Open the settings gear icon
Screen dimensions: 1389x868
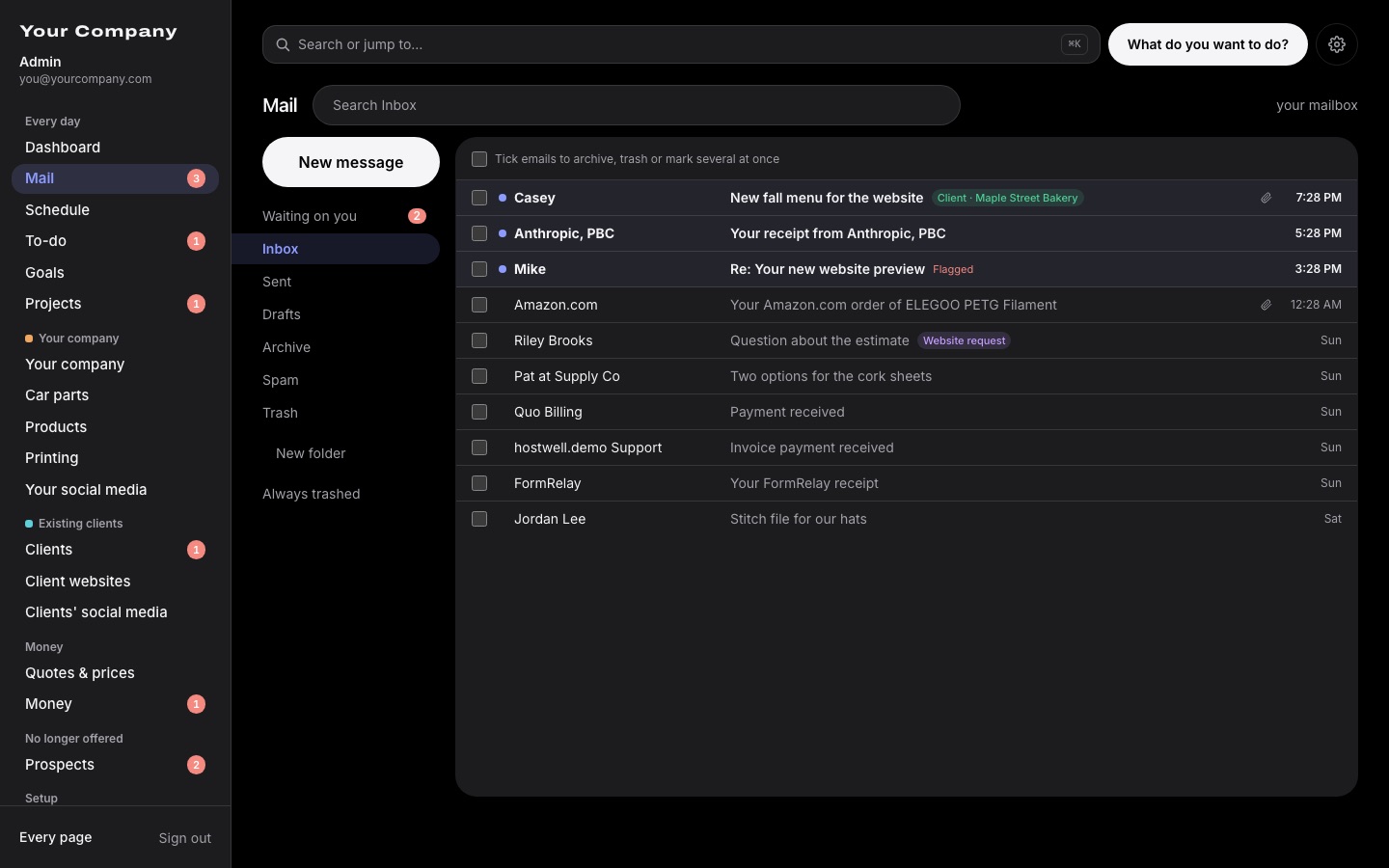point(1337,44)
